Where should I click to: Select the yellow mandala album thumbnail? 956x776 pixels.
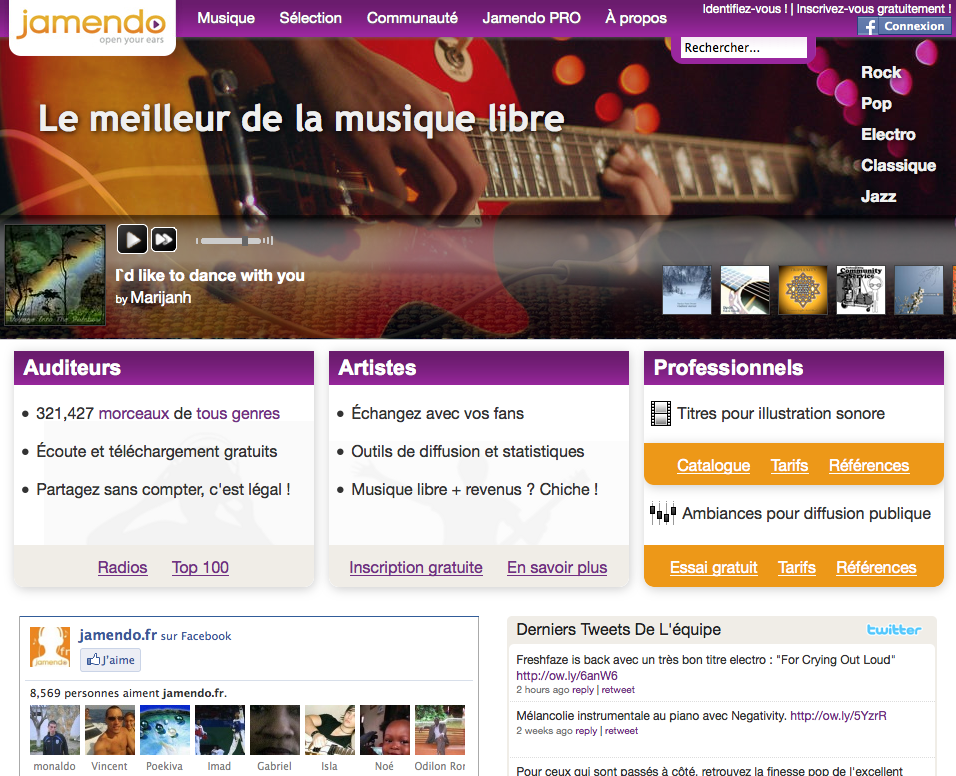(x=803, y=290)
